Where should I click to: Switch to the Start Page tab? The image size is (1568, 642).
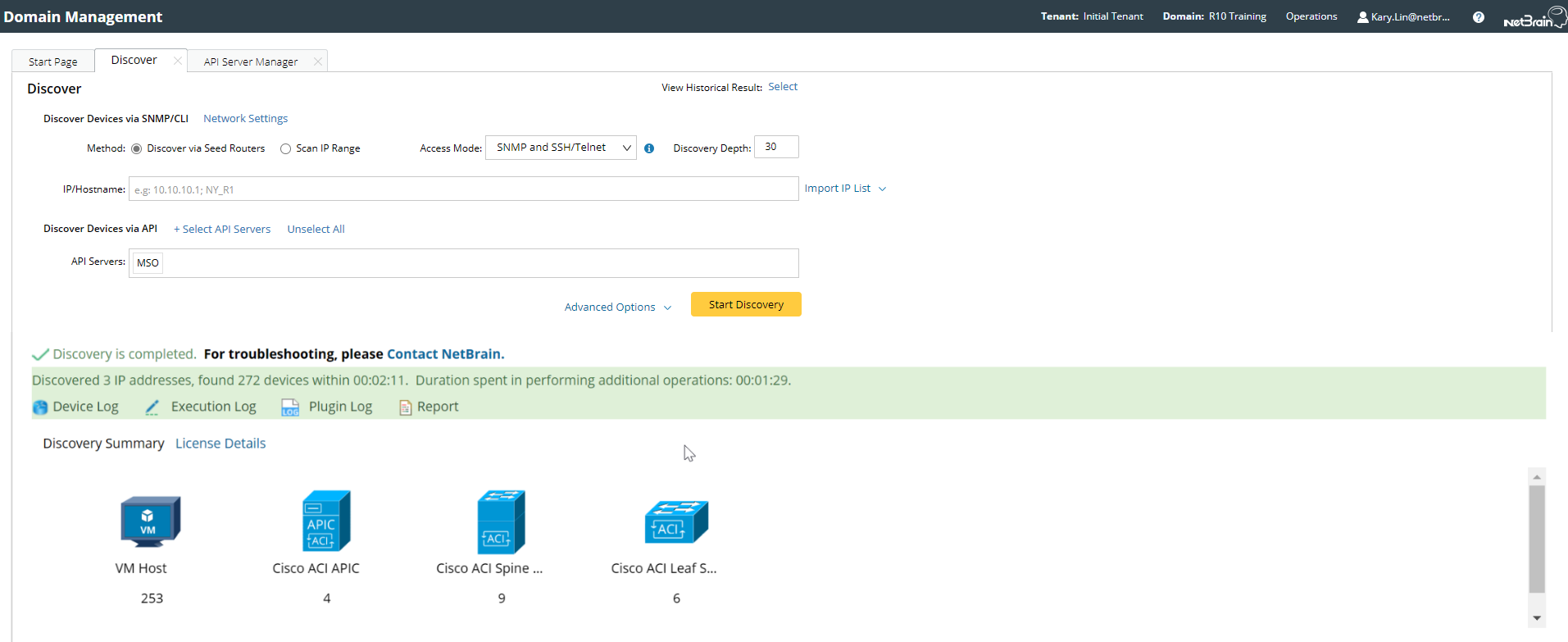[53, 61]
